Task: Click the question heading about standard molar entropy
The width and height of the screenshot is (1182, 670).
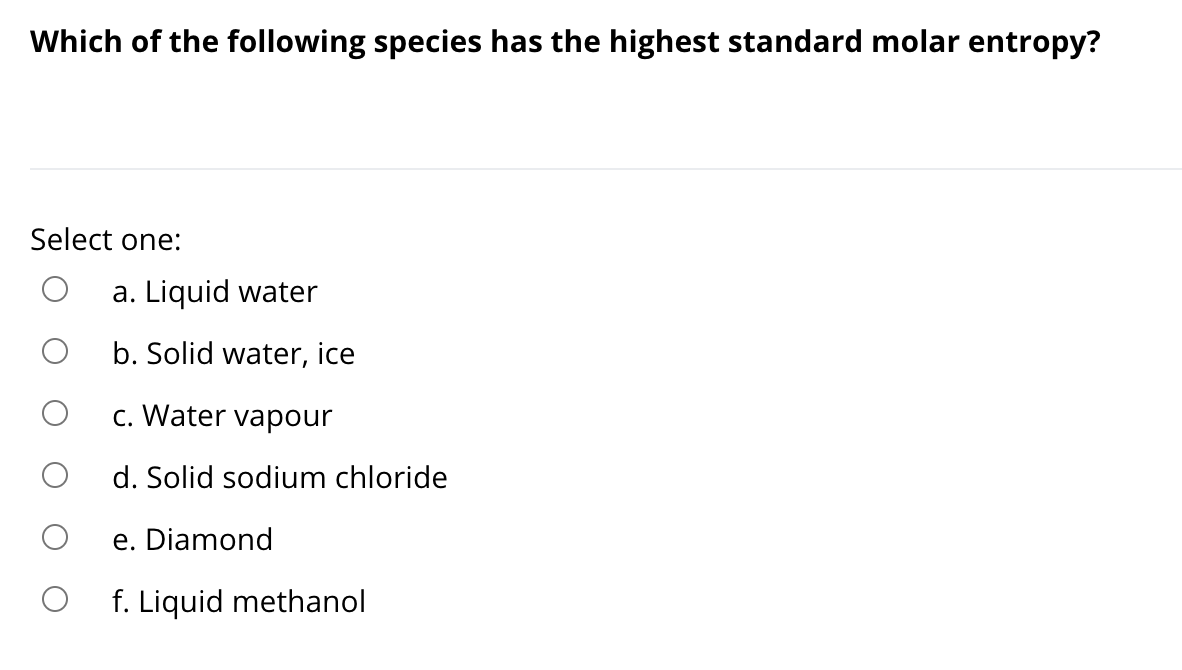Action: coord(564,41)
